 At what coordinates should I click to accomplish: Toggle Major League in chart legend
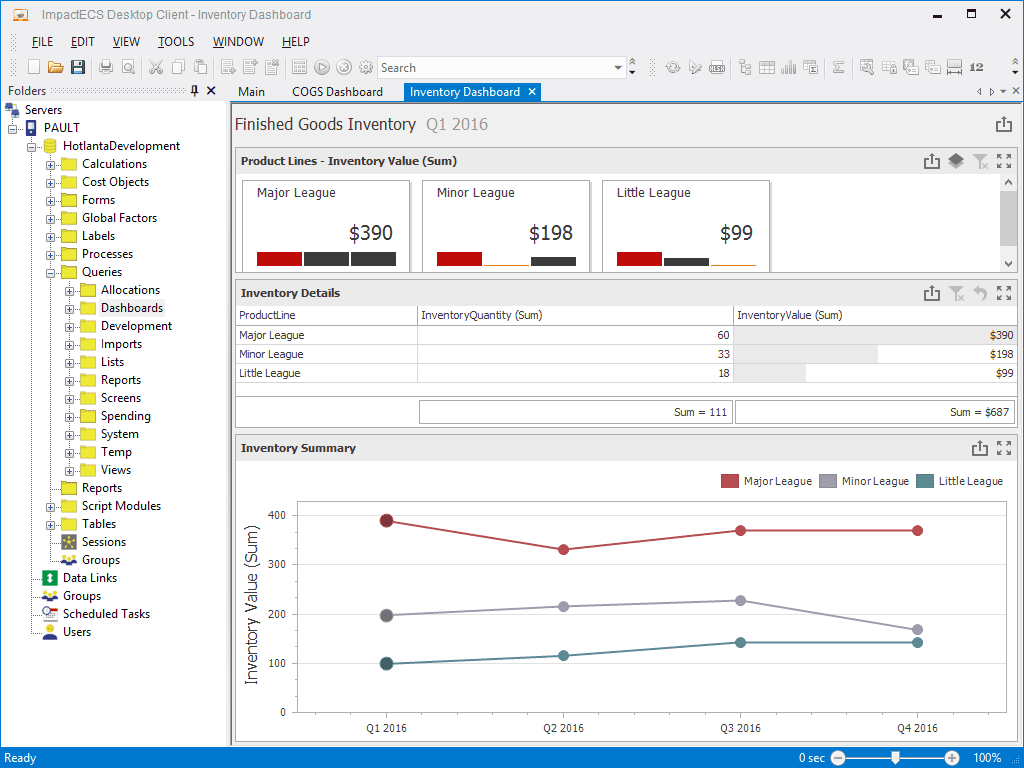coord(766,481)
